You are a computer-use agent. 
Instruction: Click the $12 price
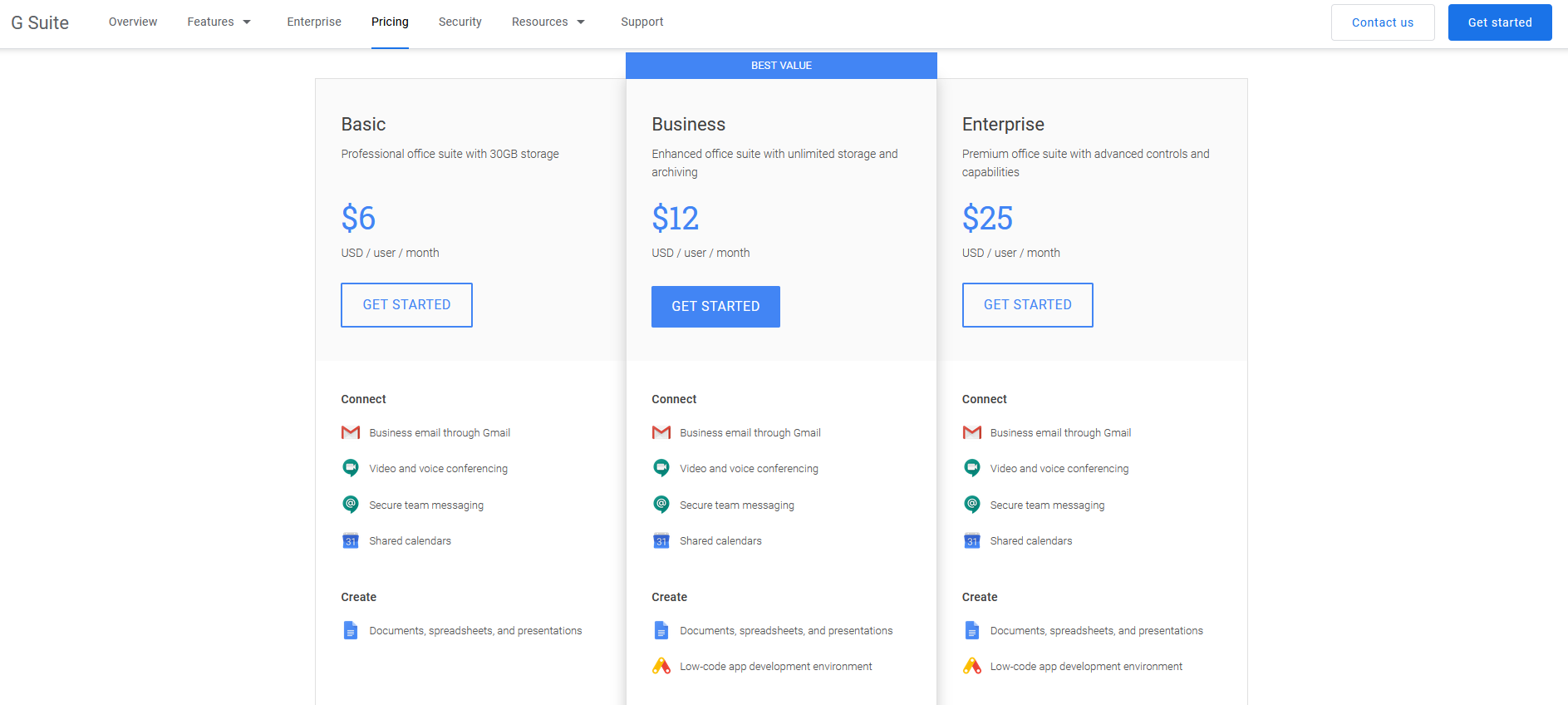(x=675, y=219)
